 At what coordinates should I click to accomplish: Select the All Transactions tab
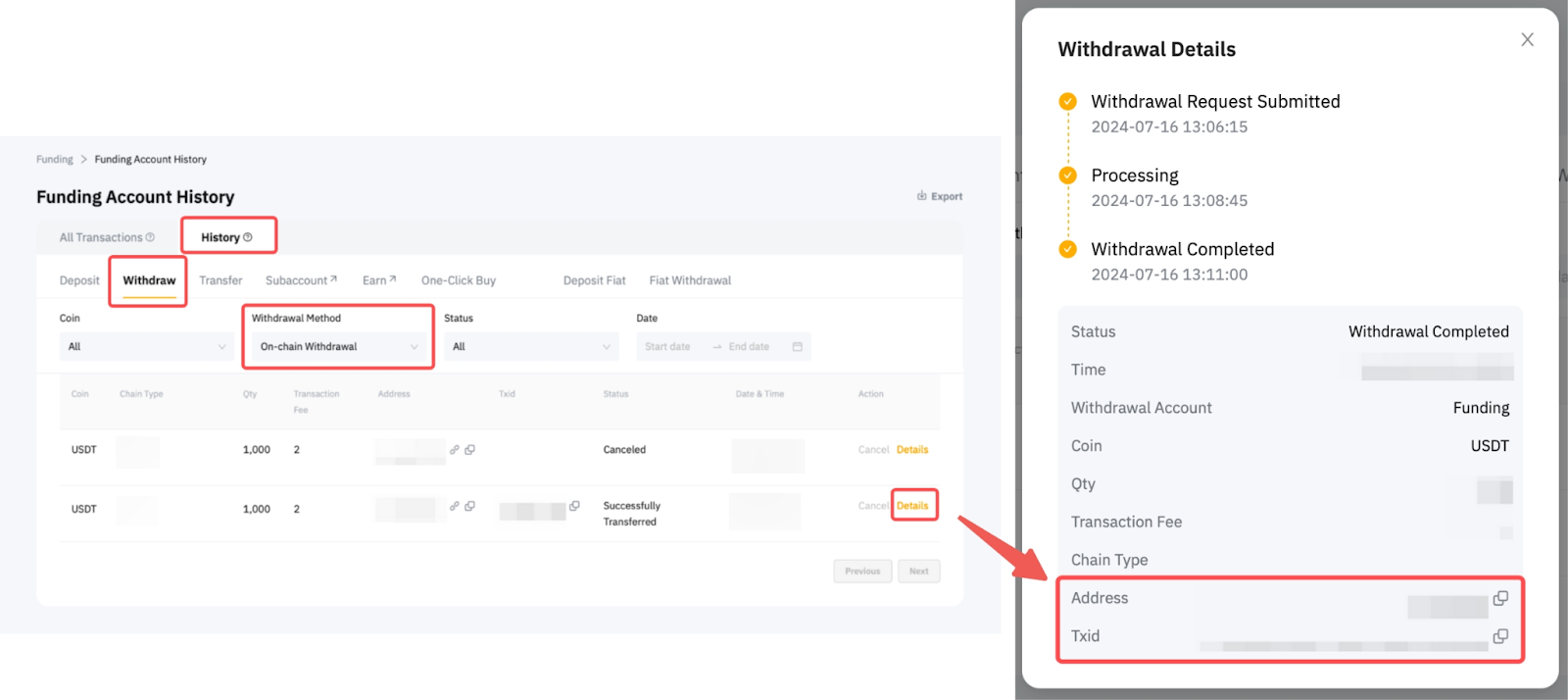tap(107, 237)
